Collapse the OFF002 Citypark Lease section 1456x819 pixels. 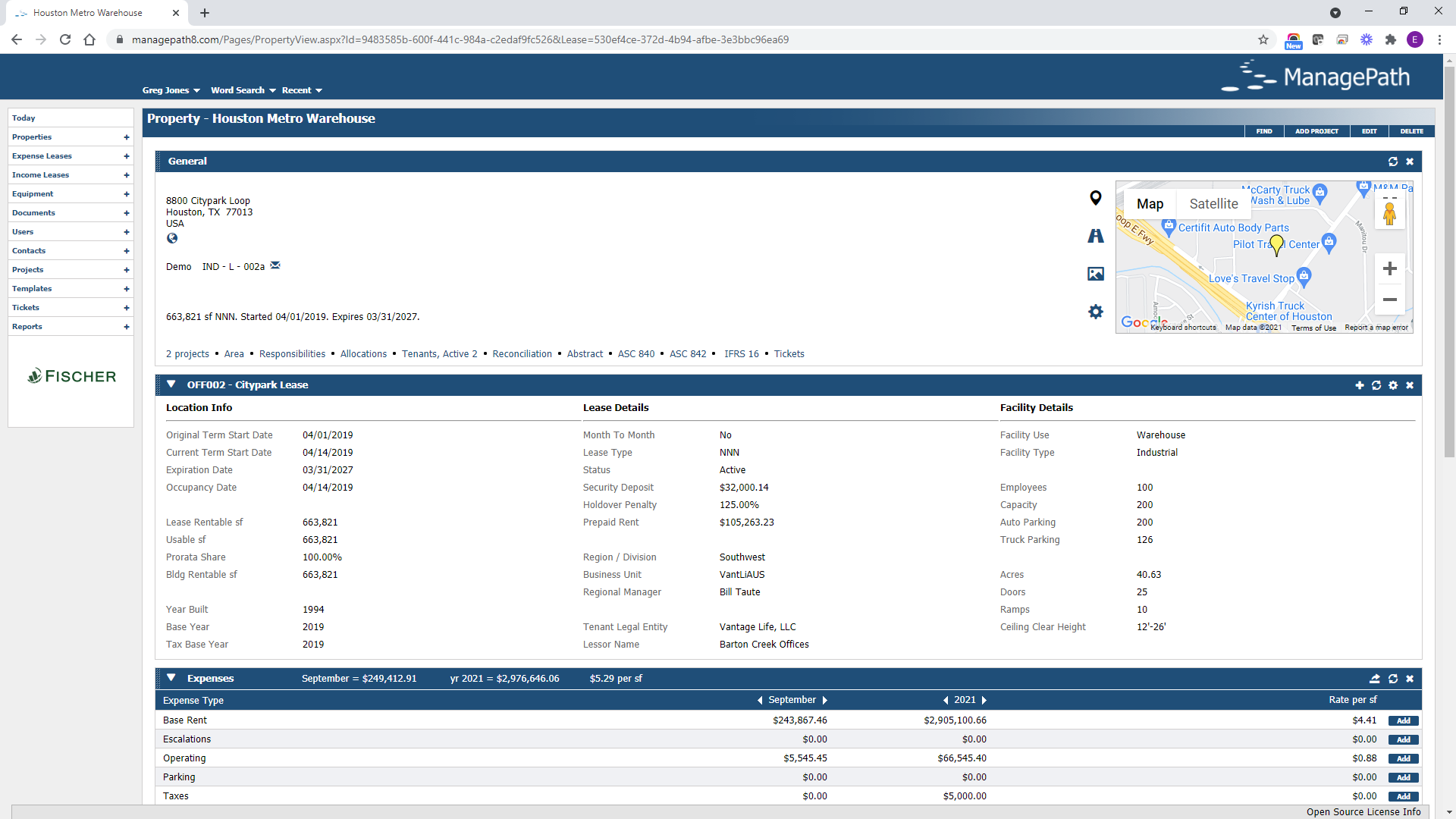[x=171, y=384]
